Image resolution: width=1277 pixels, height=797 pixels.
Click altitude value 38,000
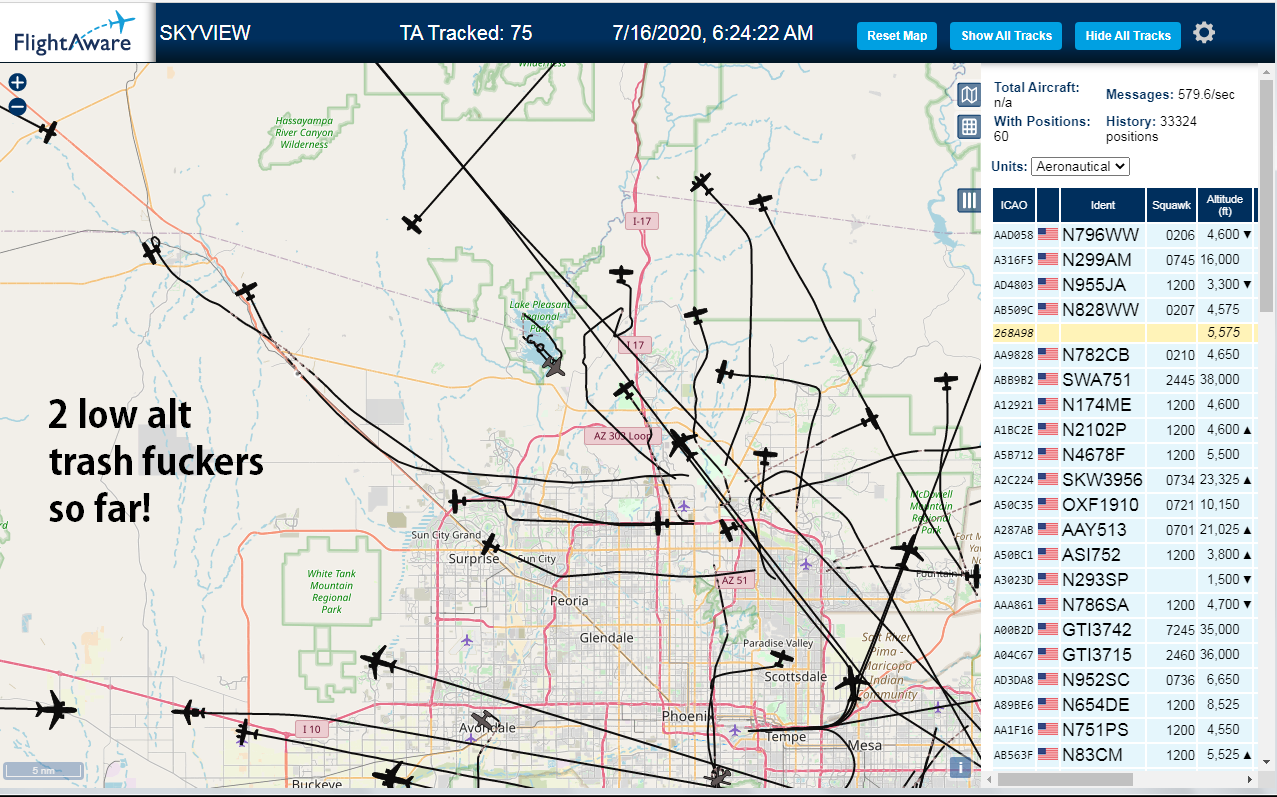[x=1220, y=380]
